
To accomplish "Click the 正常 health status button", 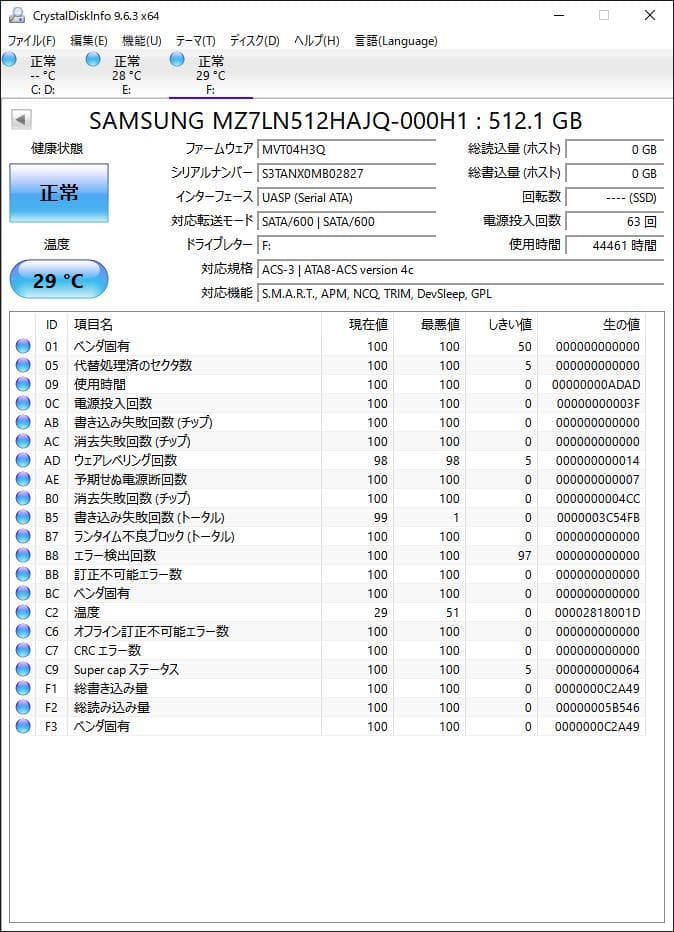I will [59, 193].
